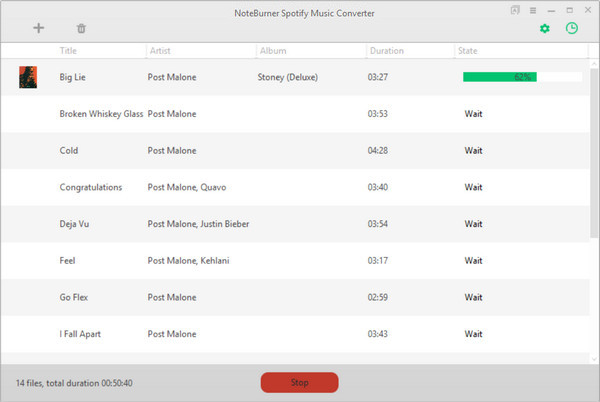Click the plus icon to add songs

click(38, 28)
